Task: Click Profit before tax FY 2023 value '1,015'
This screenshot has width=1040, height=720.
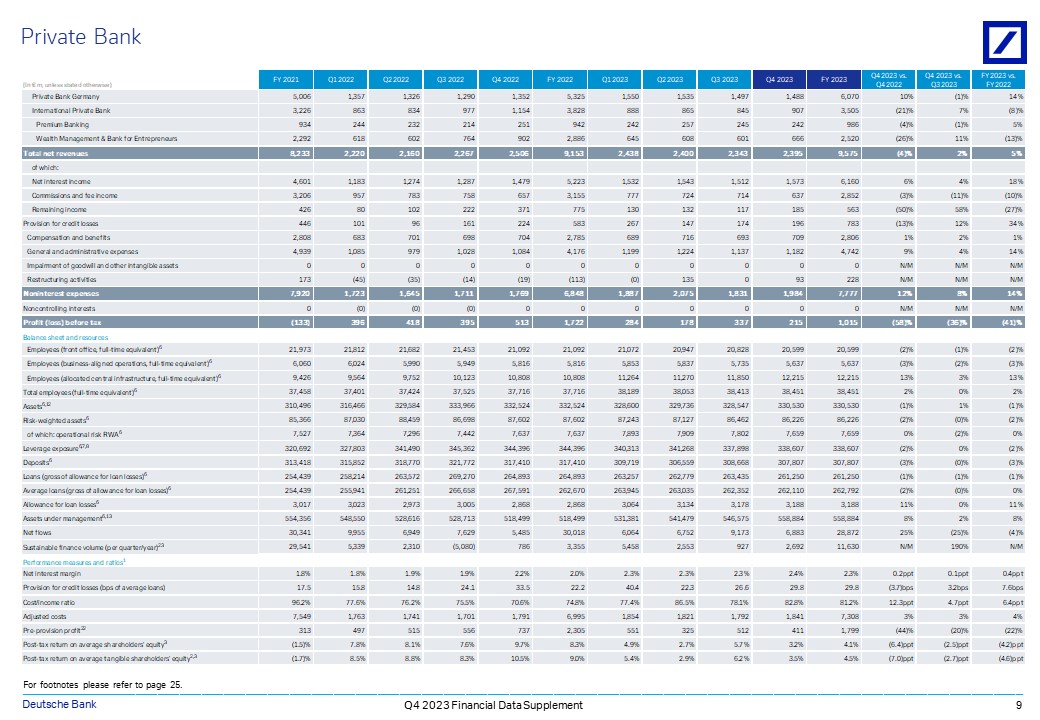Action: (848, 323)
